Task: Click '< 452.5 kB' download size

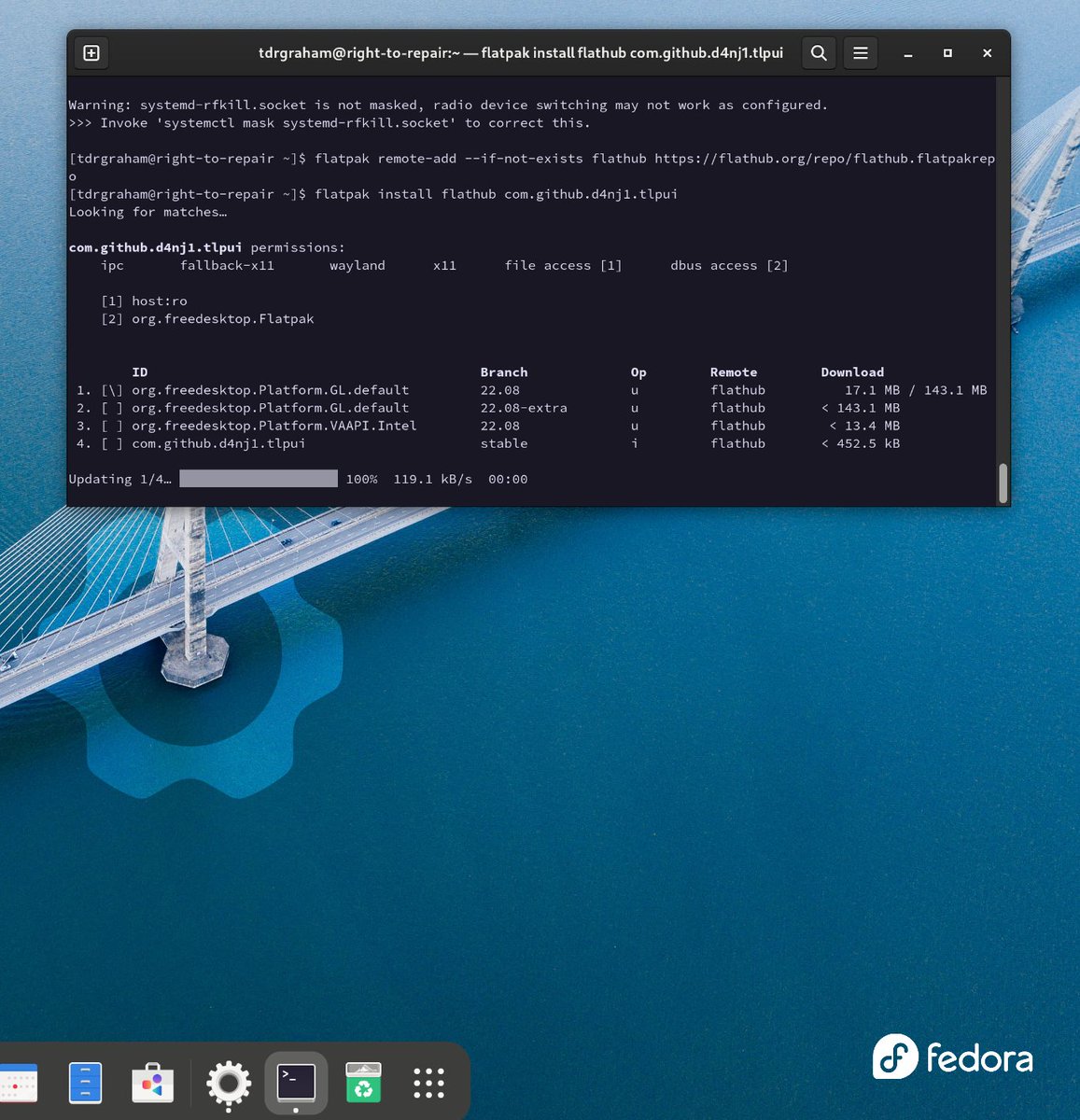Action: [861, 443]
